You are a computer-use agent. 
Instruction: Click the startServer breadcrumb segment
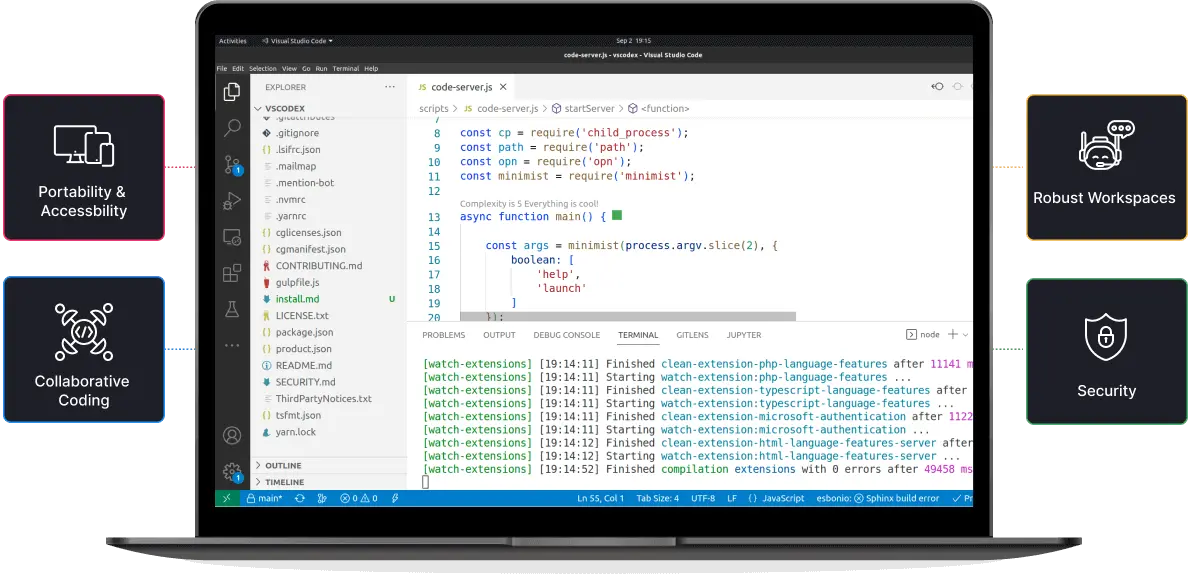[583, 109]
